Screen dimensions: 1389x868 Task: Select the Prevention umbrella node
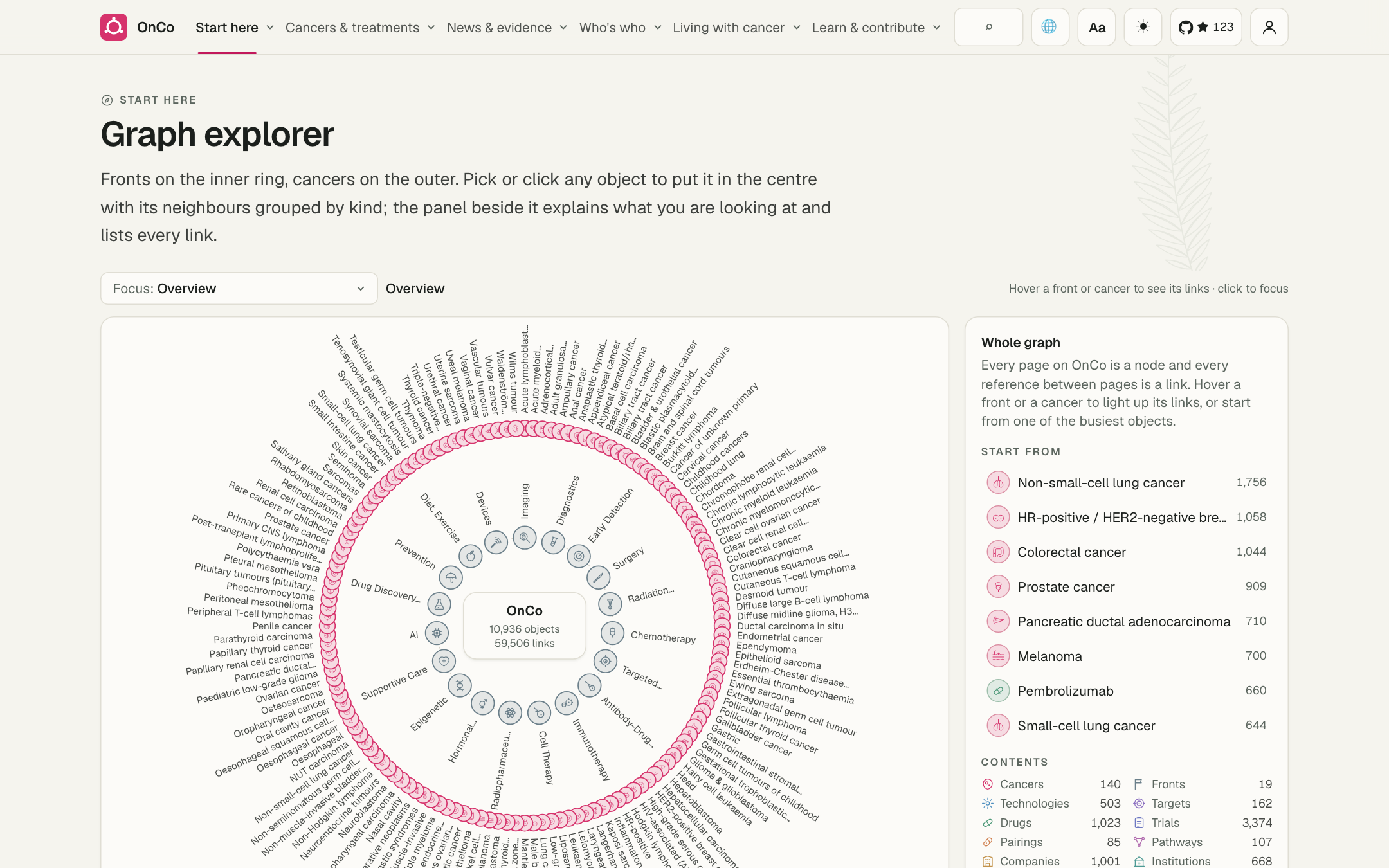451,577
